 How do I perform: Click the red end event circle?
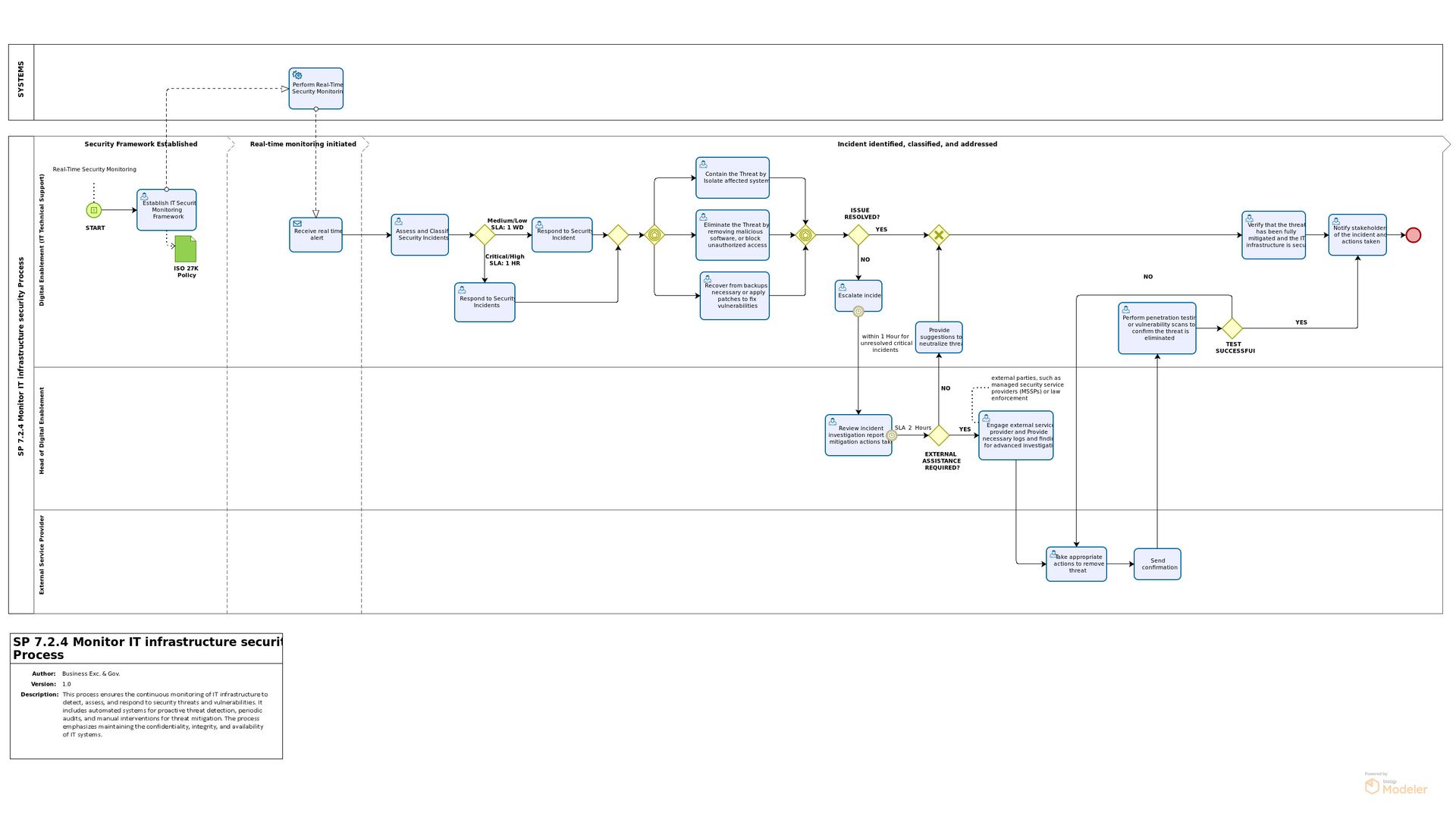(1413, 235)
